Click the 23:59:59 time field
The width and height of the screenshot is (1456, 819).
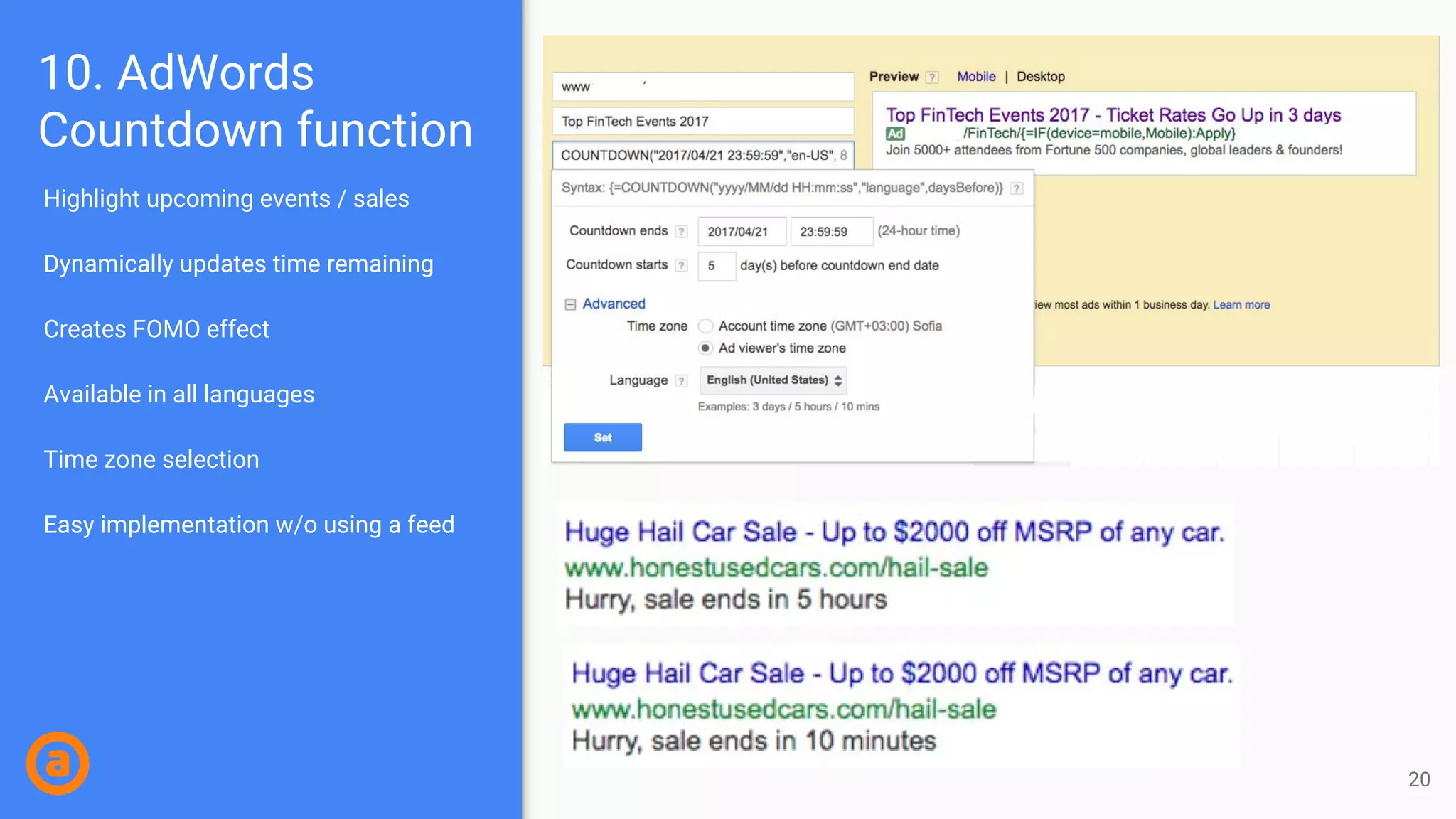(x=831, y=232)
